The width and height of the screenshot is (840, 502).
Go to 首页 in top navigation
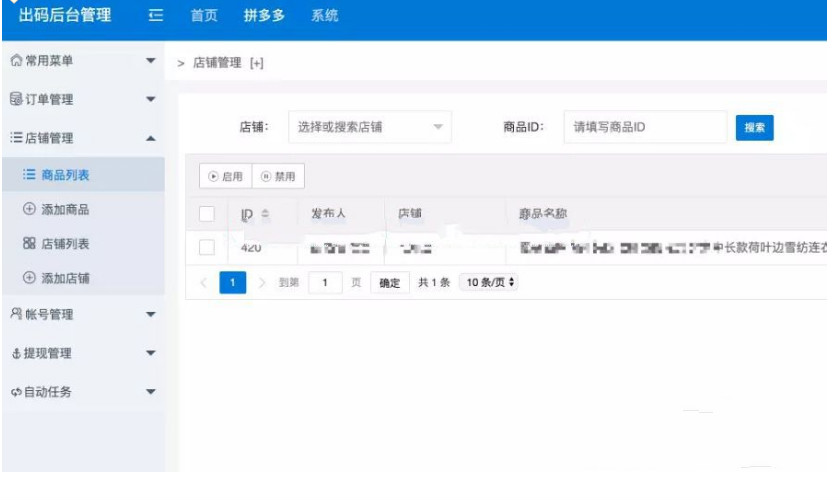[204, 16]
